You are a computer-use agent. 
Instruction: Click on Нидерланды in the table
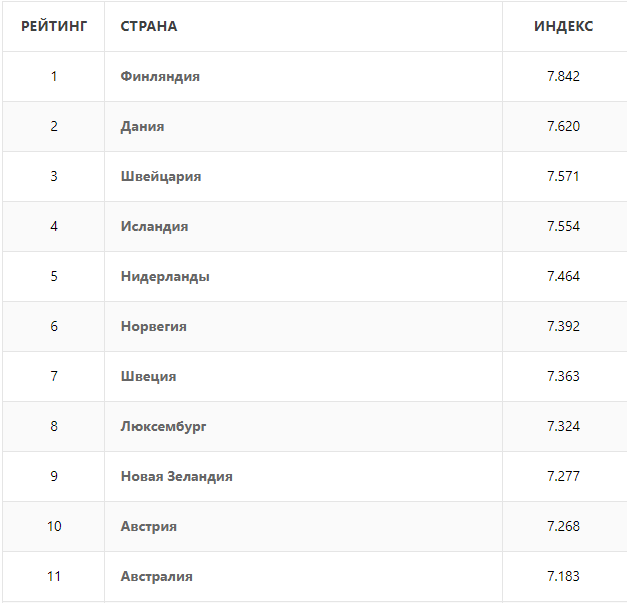pos(165,276)
